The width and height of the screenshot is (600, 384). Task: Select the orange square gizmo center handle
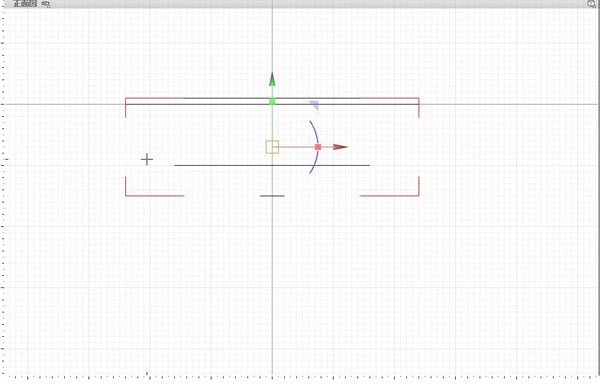[x=272, y=147]
